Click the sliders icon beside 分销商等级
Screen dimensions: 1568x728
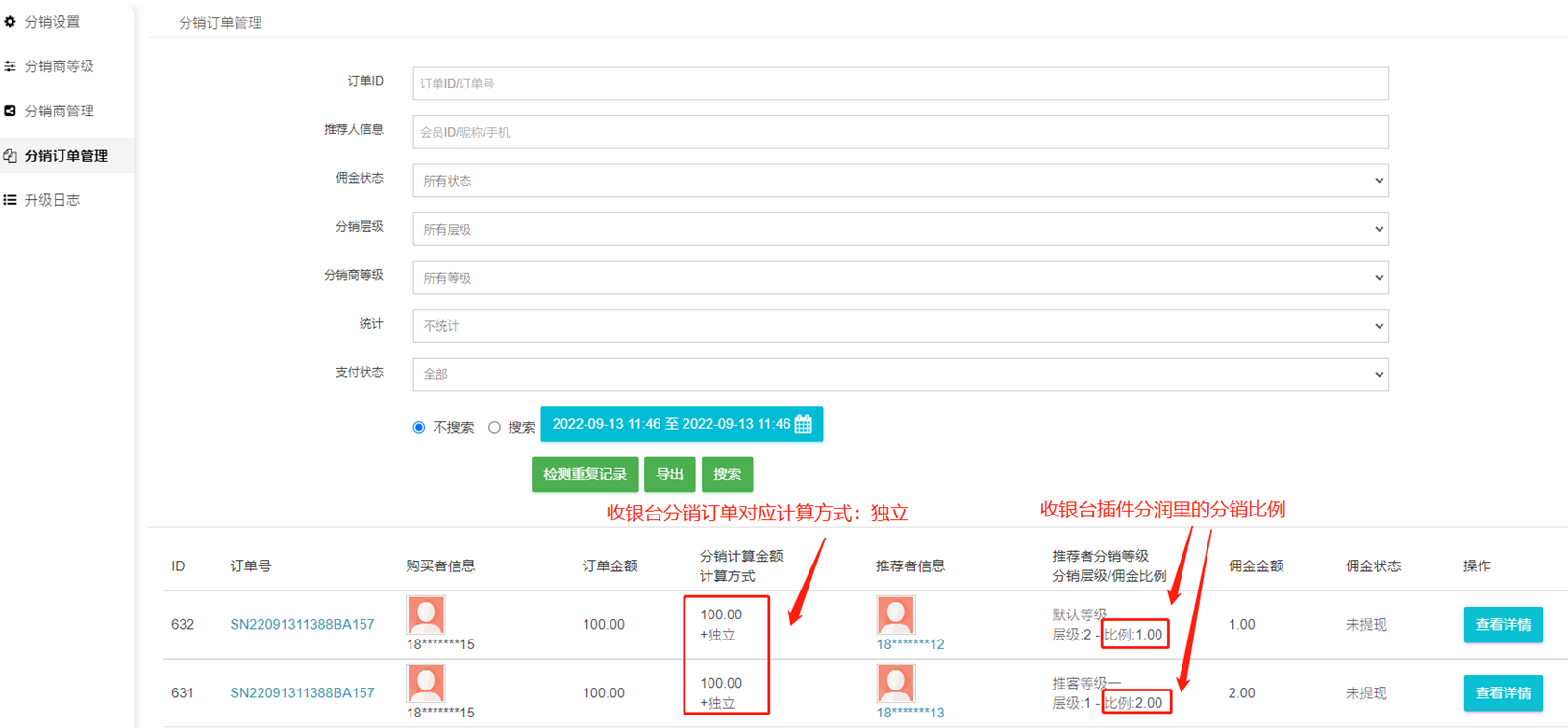click(x=11, y=66)
